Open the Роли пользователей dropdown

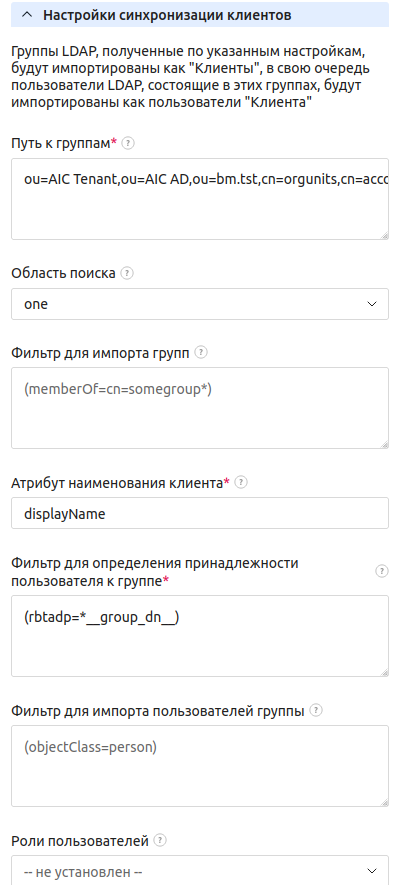click(x=200, y=870)
